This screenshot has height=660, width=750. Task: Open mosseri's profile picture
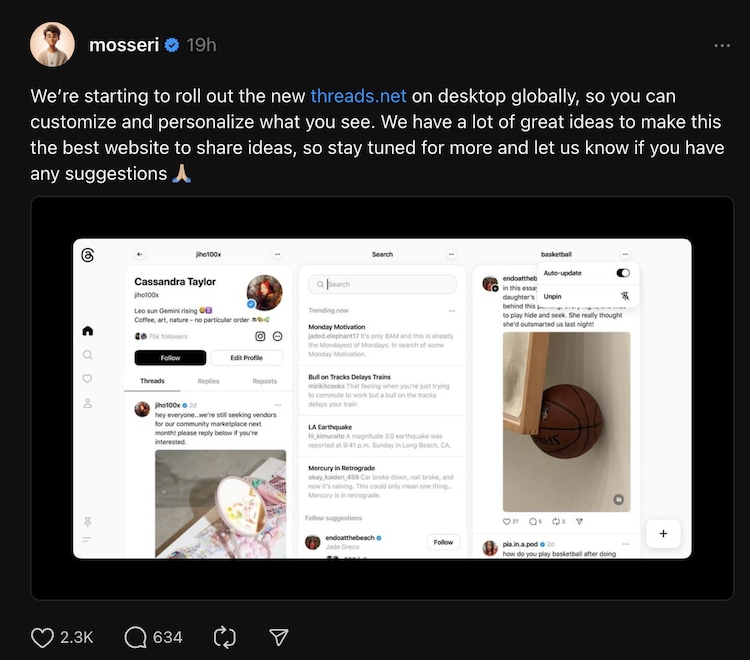[52, 45]
